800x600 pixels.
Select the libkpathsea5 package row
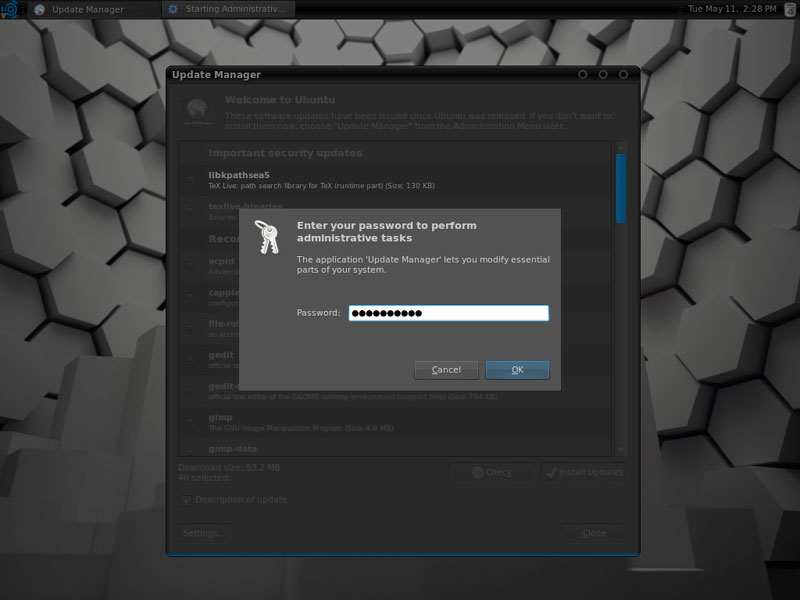395,180
